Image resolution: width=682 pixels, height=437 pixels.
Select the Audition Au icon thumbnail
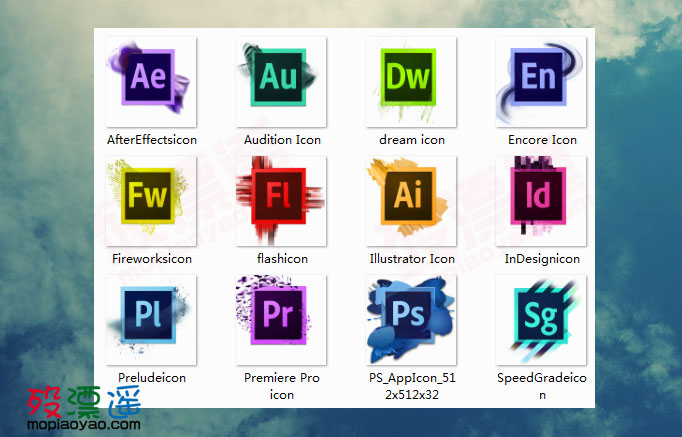pyautogui.click(x=281, y=82)
